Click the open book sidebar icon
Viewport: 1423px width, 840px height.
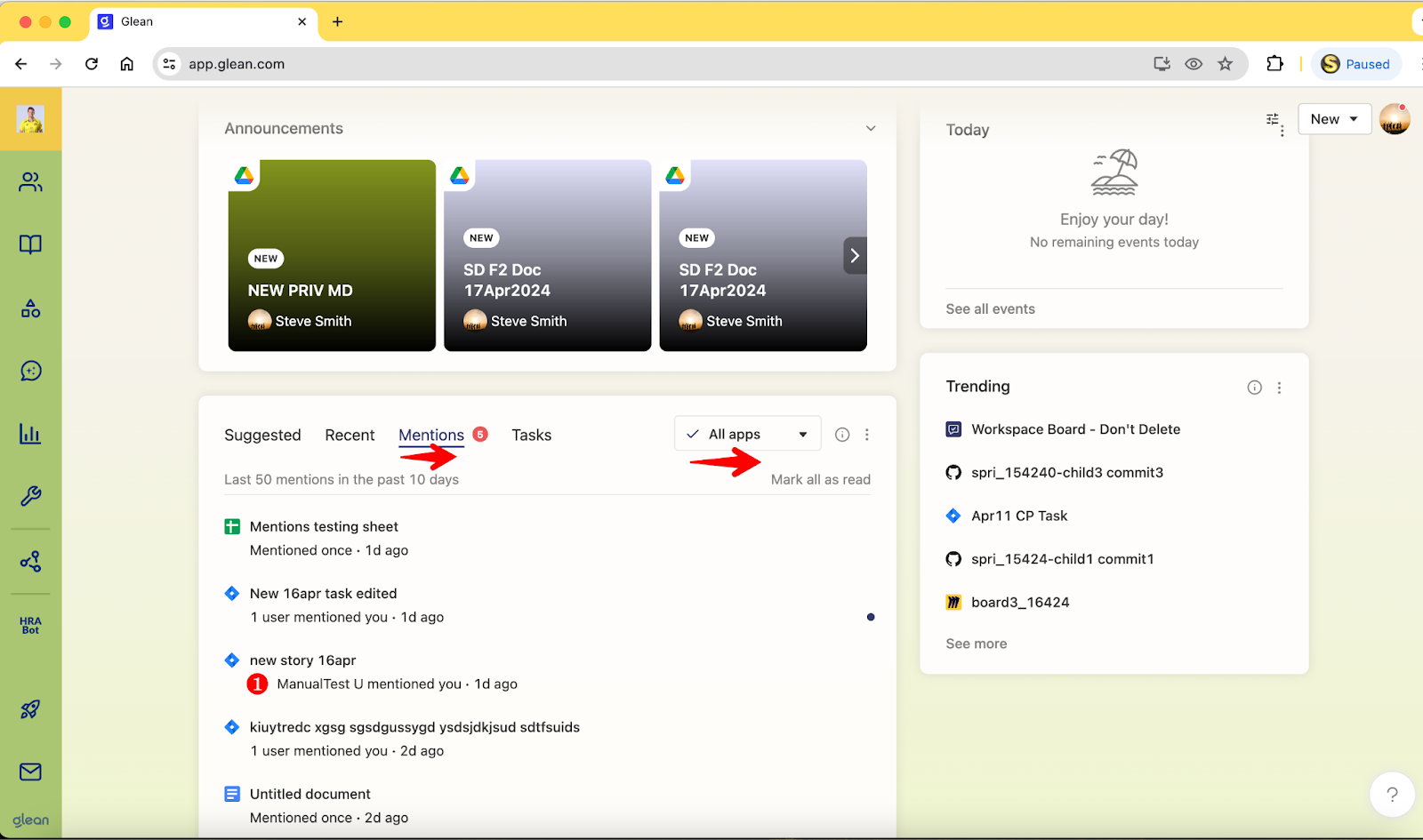pos(30,244)
